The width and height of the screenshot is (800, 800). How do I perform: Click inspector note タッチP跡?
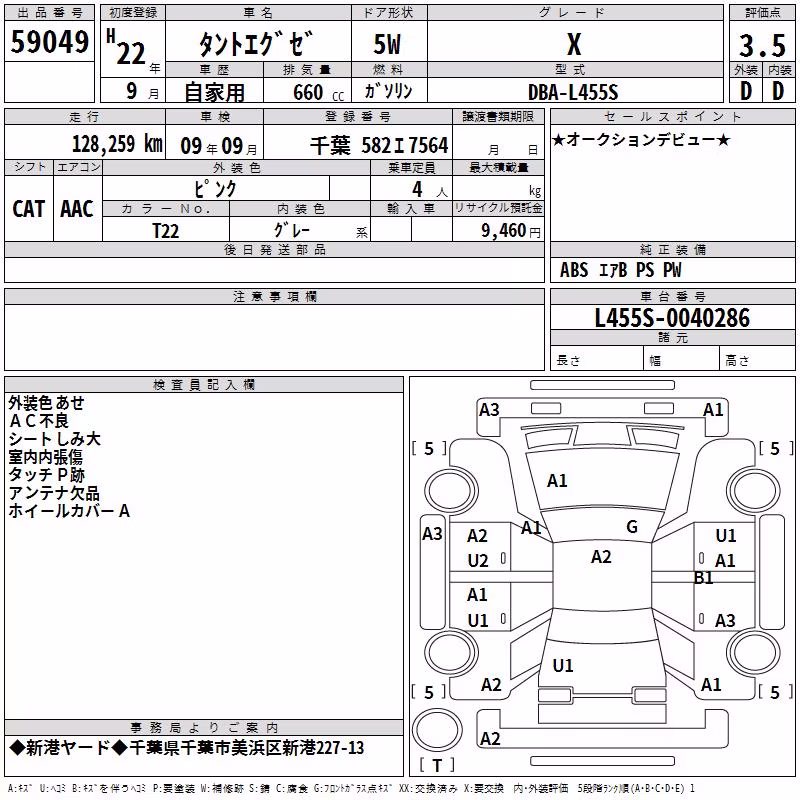click(46, 475)
